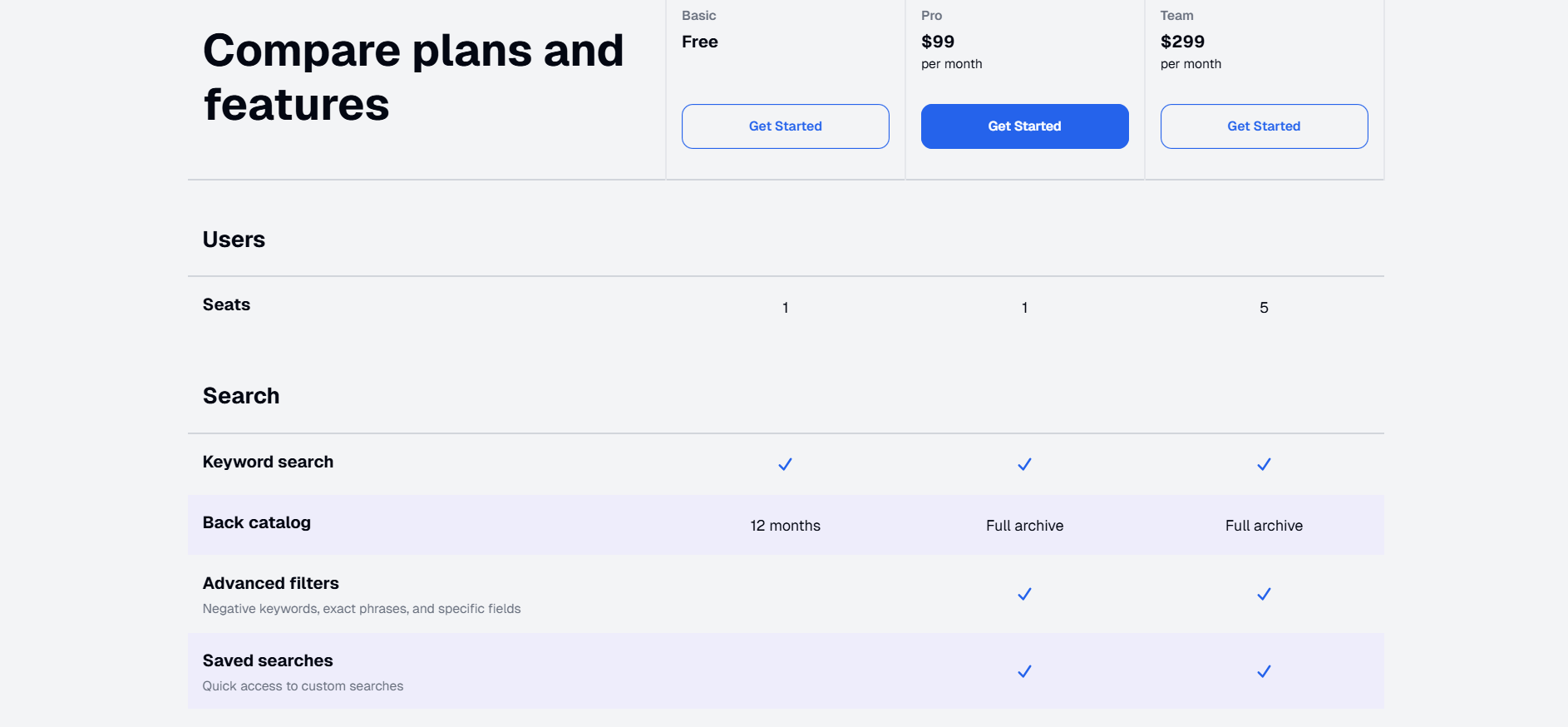Click the Team plan Get Started button
Screen dimensions: 1568x727
click(x=1264, y=126)
